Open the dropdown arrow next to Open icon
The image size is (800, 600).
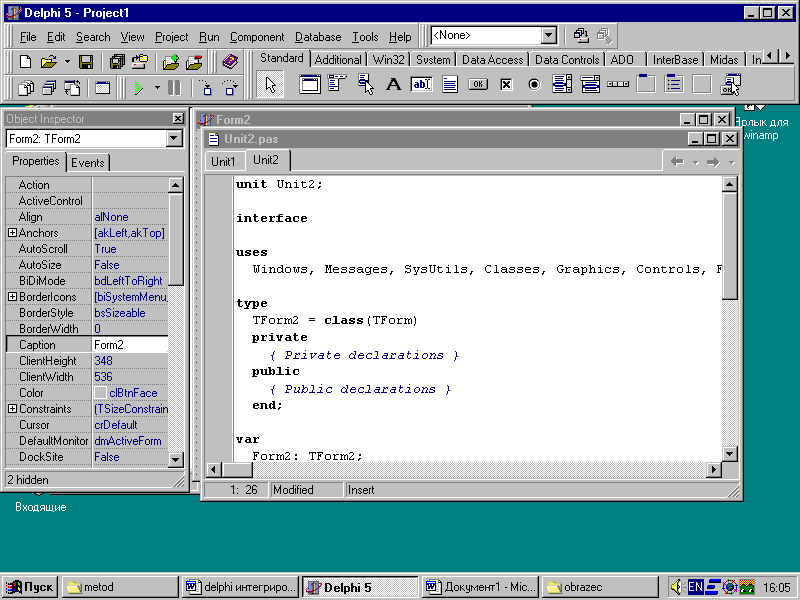pyautogui.click(x=67, y=62)
